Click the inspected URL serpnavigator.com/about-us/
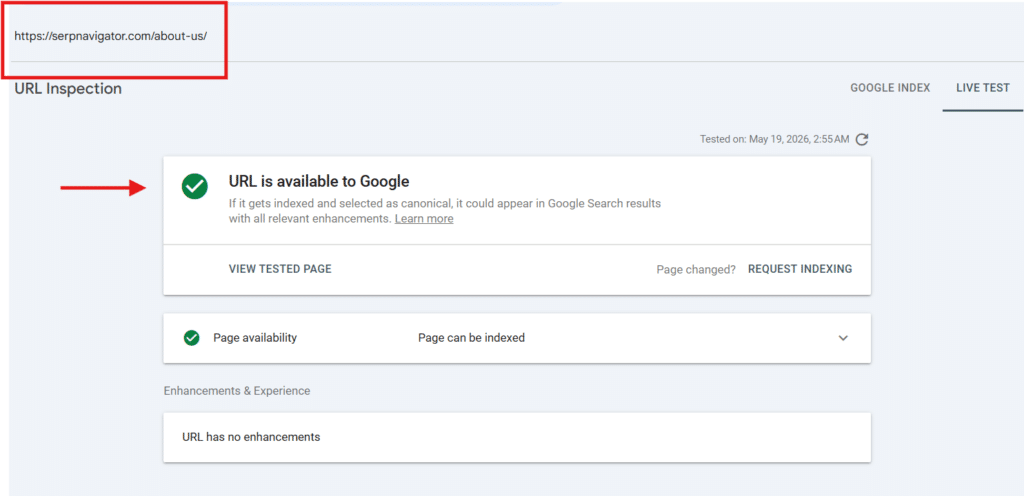 (x=110, y=36)
